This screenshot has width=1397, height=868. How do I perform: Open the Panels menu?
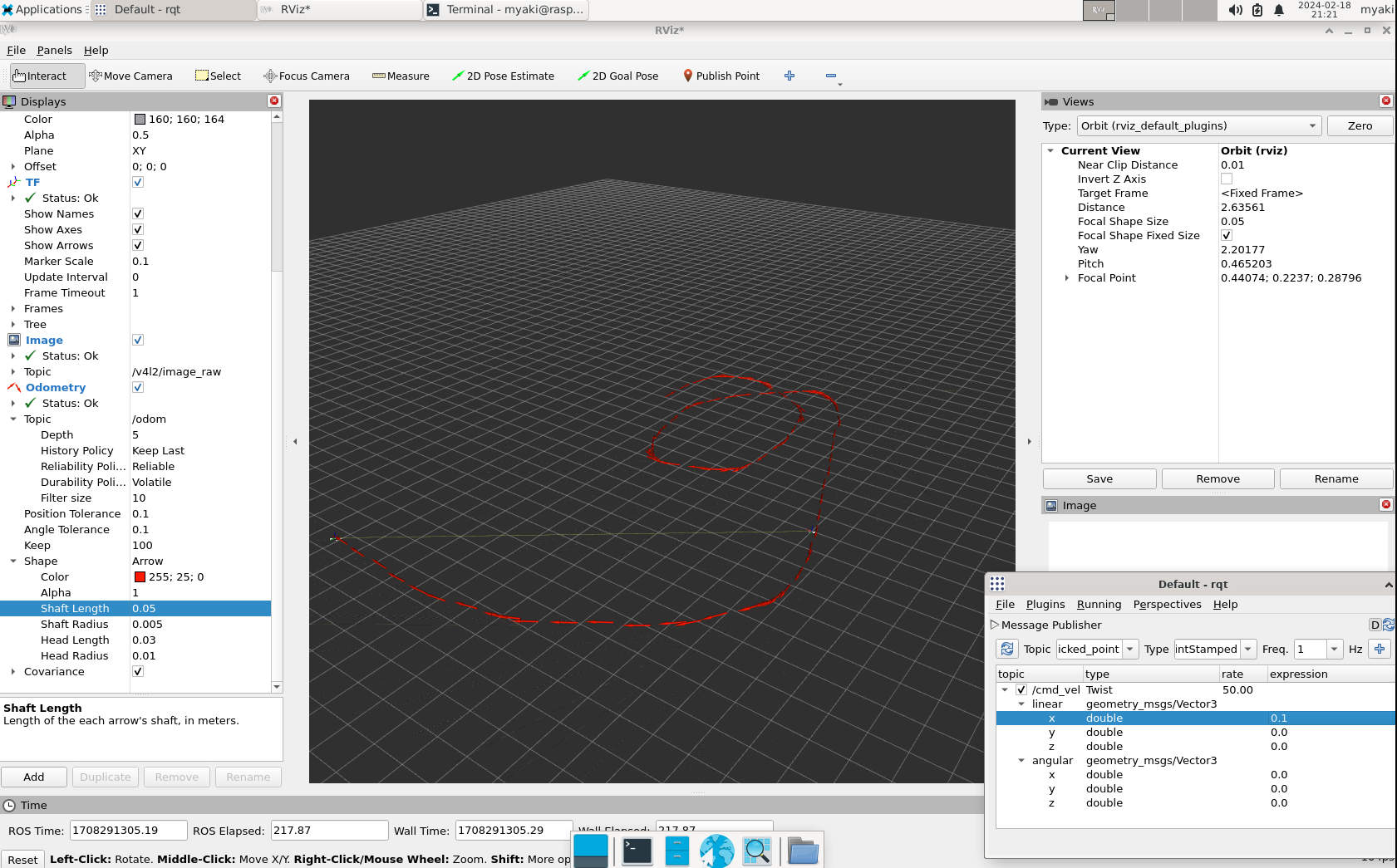pos(54,50)
